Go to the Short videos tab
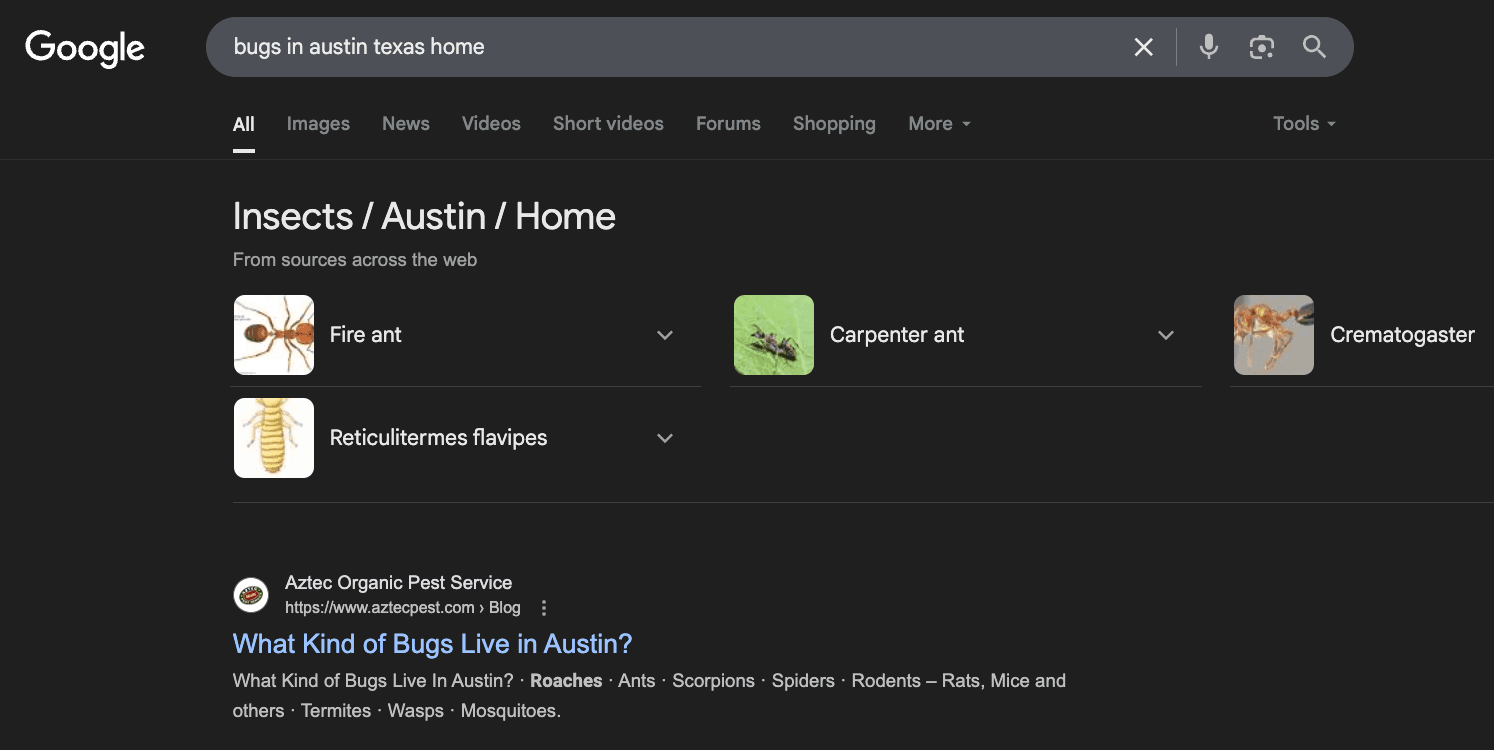The width and height of the screenshot is (1494, 750). click(608, 124)
